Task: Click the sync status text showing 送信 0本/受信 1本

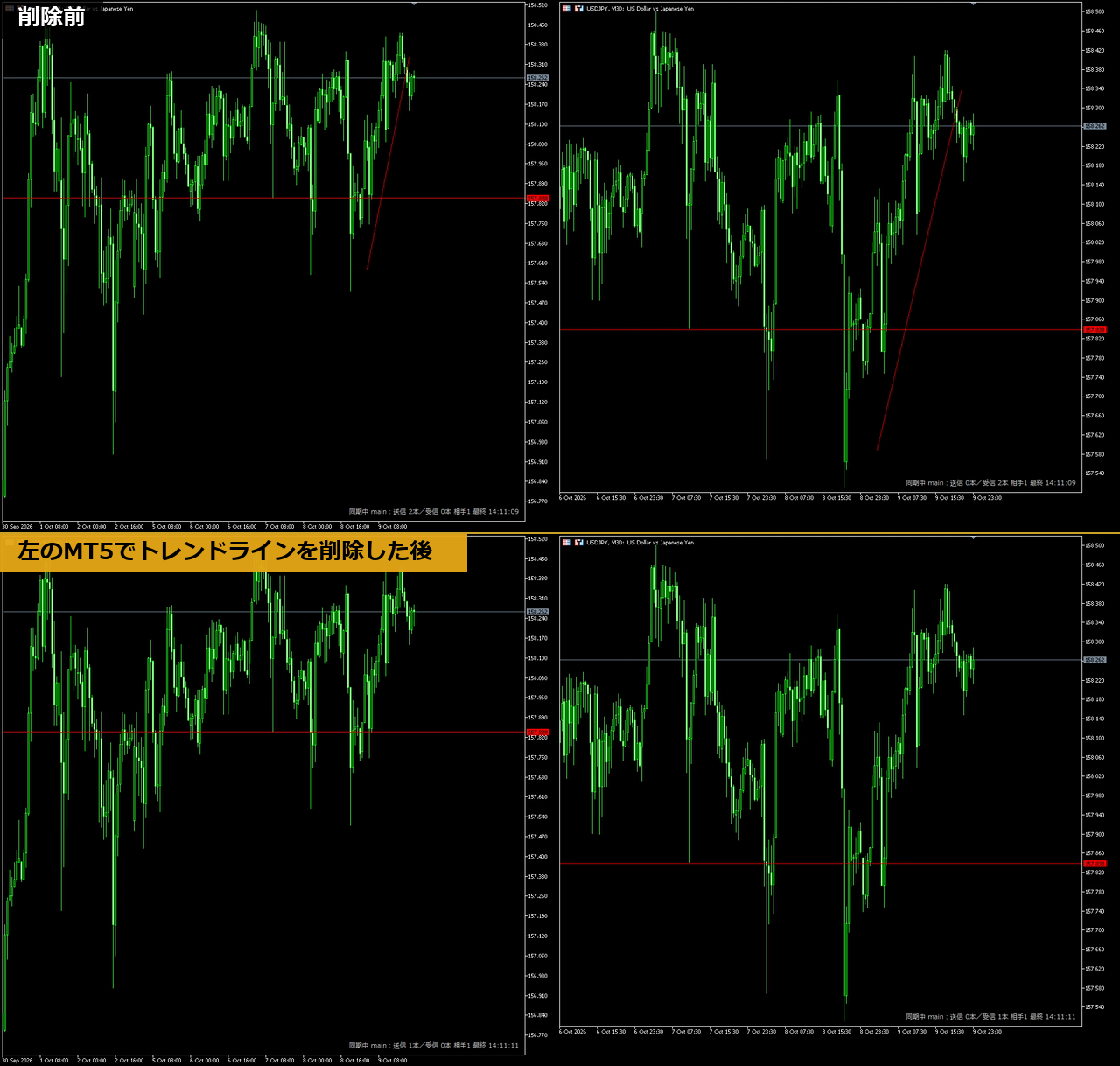Action: (991, 1017)
